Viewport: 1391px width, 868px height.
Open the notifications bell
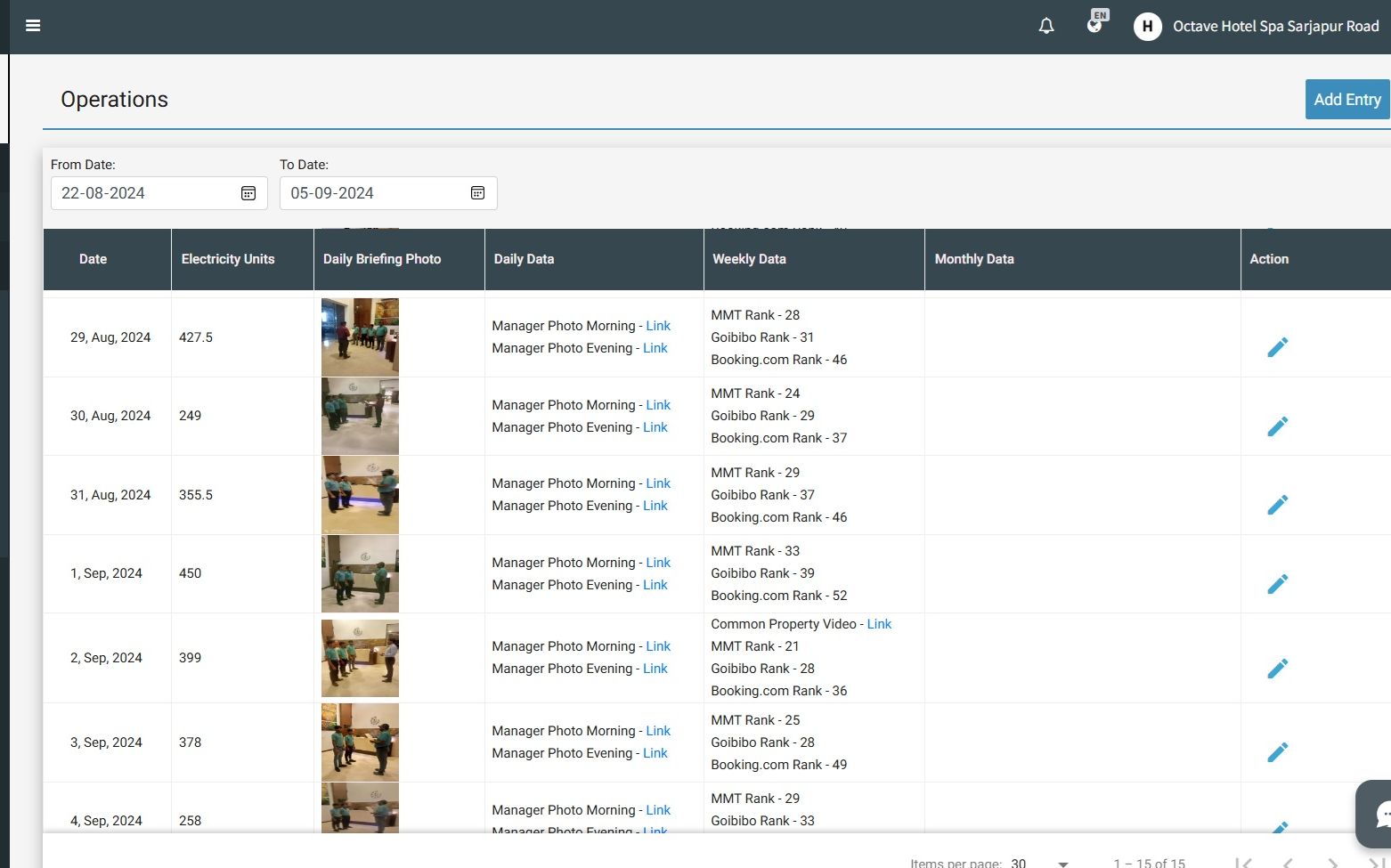(x=1046, y=26)
